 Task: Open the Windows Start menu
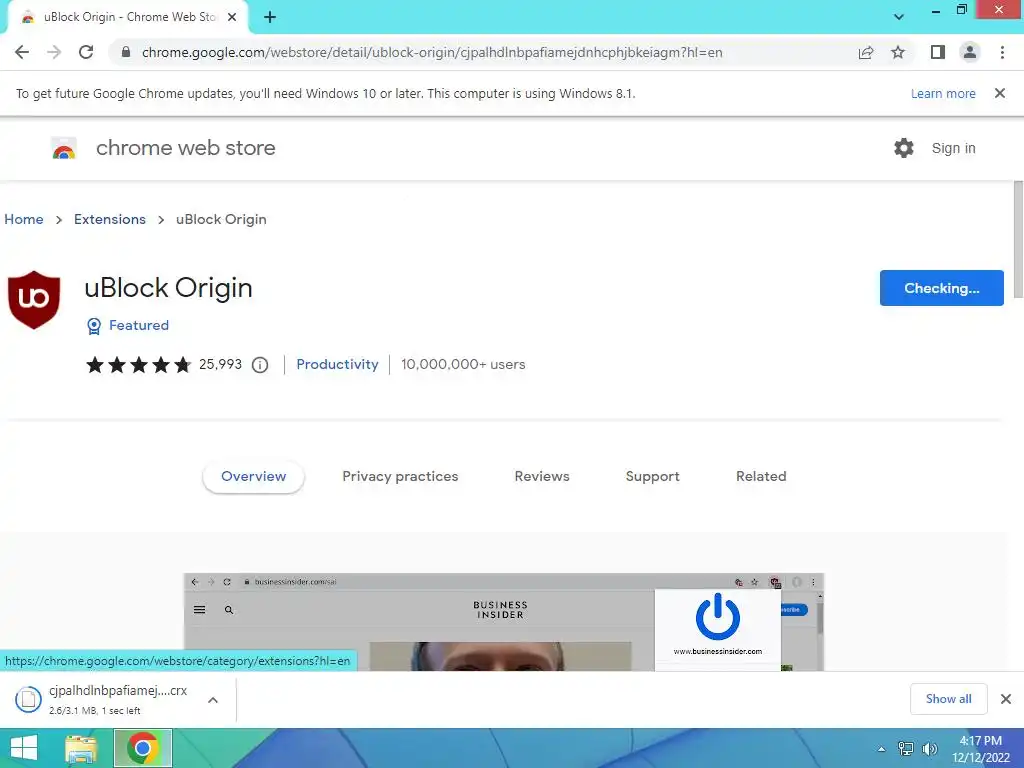[x=24, y=748]
